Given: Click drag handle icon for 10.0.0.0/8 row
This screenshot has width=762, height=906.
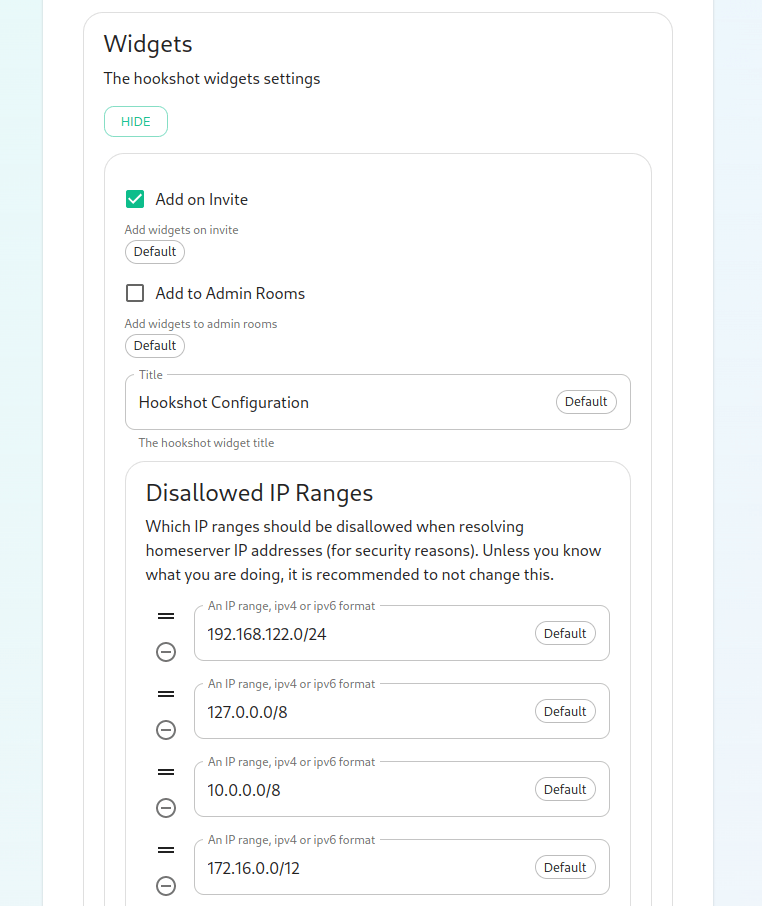Looking at the screenshot, I should 166,772.
